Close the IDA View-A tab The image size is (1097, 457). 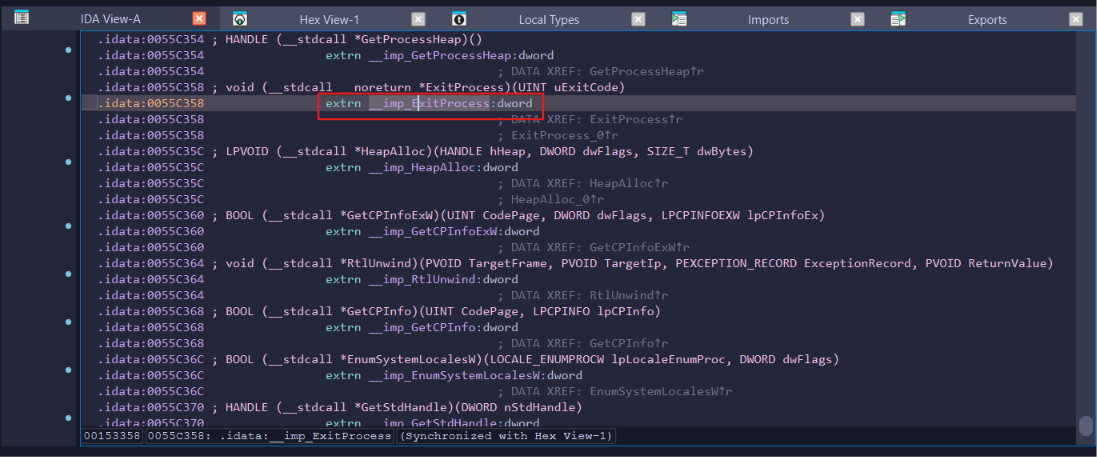(199, 19)
